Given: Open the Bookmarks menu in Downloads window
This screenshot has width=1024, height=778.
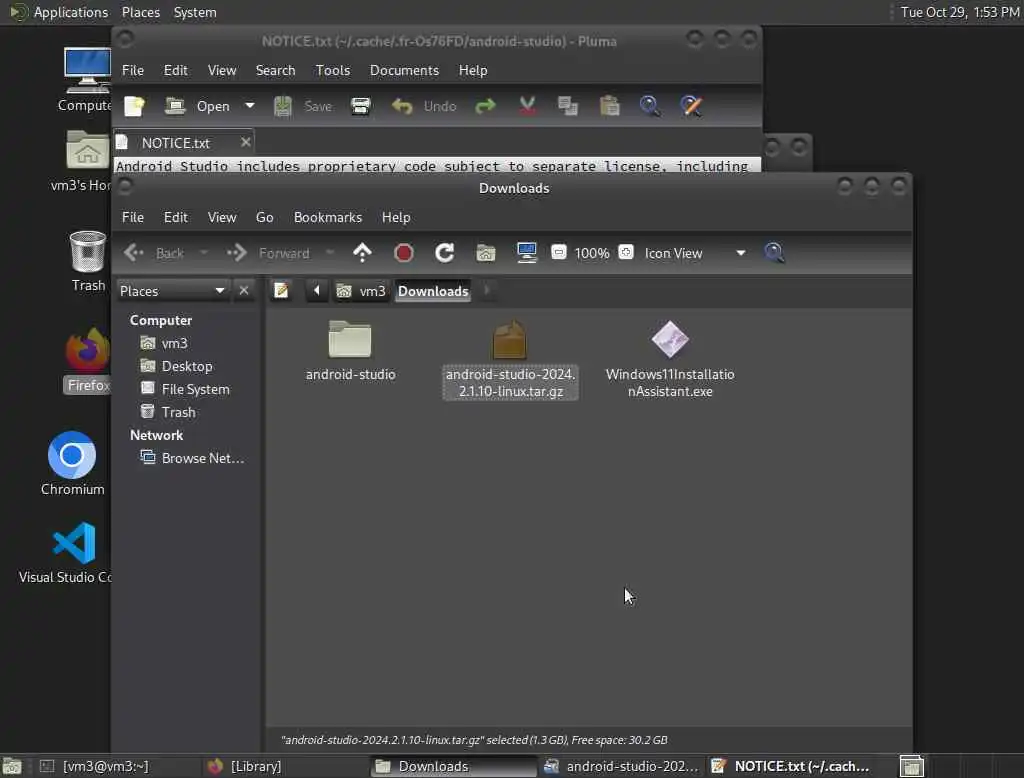Looking at the screenshot, I should point(327,217).
